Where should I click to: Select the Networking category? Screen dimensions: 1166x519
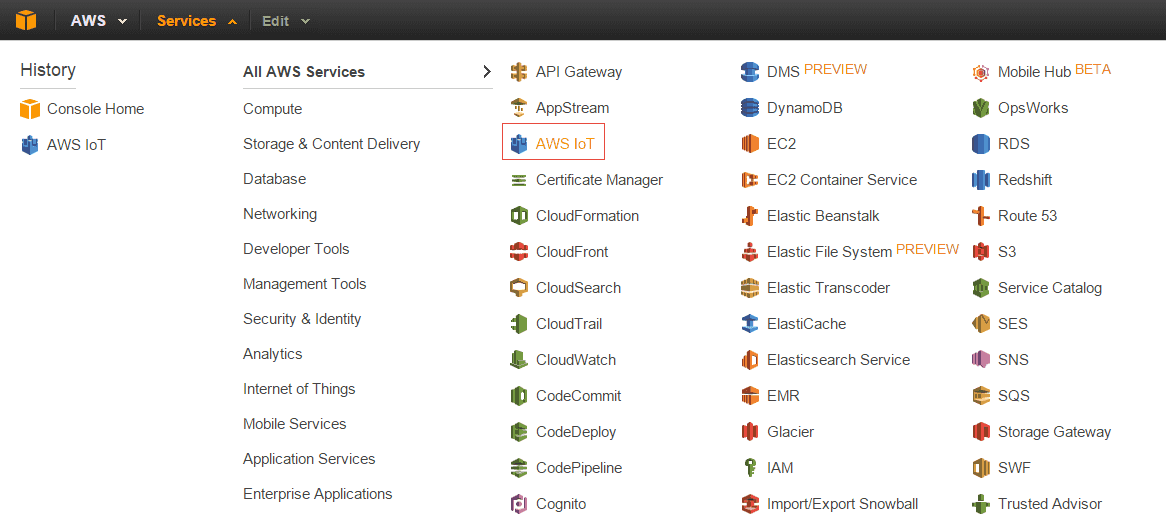(x=280, y=213)
